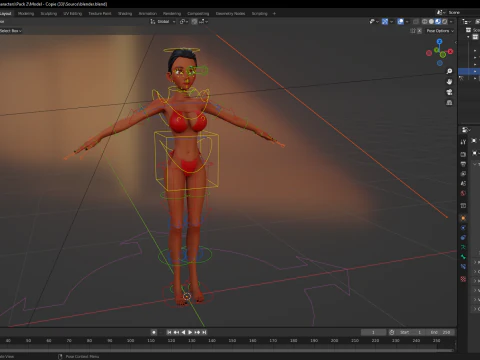Toggle X-axis mirror for pose

(420, 31)
